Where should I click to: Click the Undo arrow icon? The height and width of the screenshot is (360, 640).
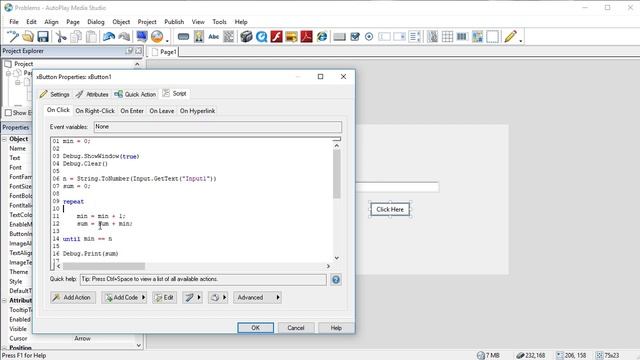109,37
